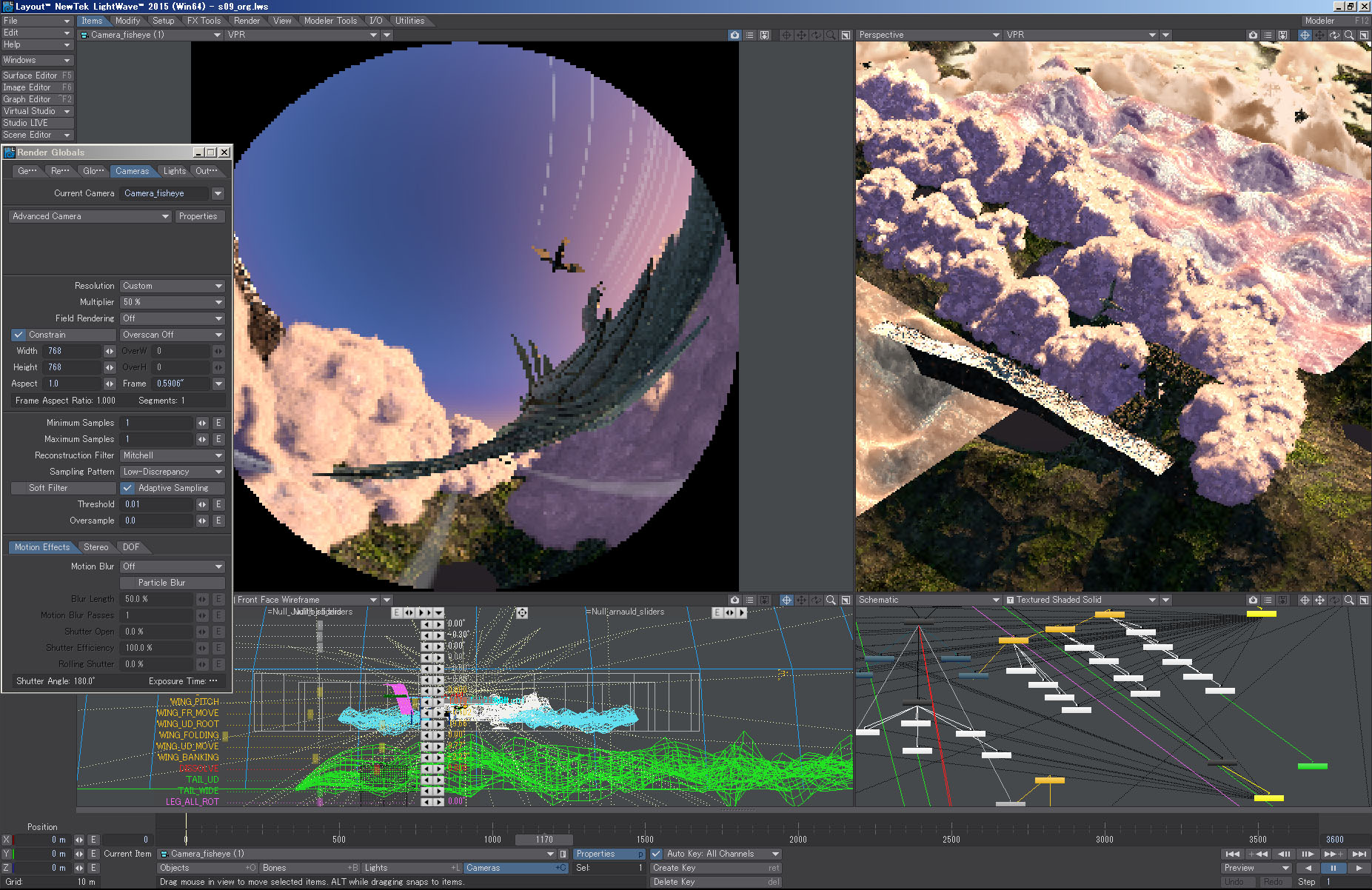Click the camera icon in Schematic viewport header

[x=1253, y=600]
